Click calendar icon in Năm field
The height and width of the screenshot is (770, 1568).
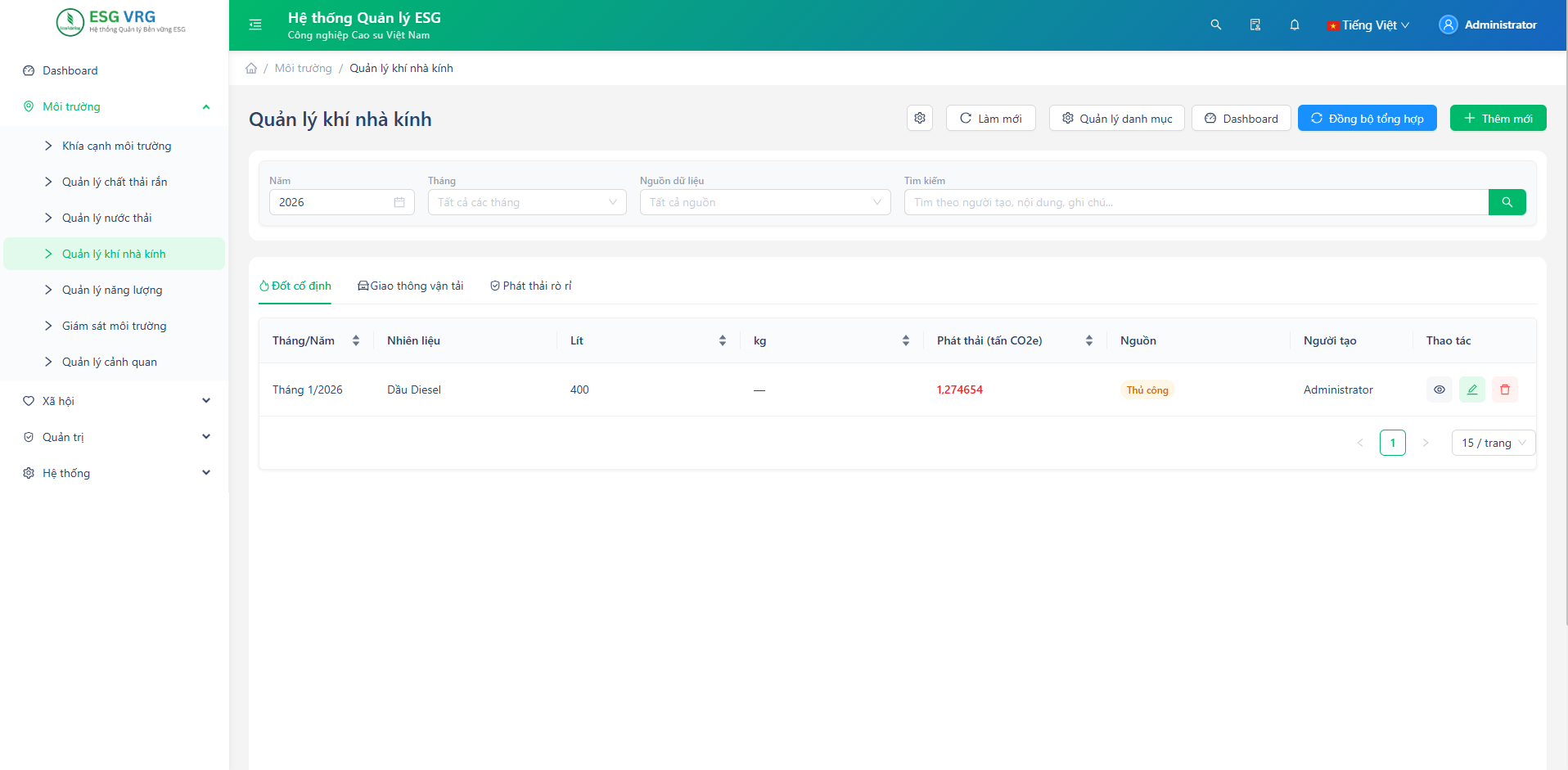tap(399, 202)
